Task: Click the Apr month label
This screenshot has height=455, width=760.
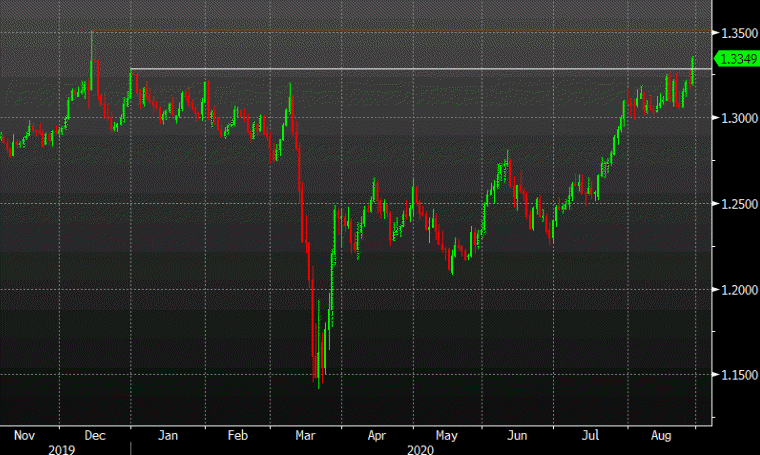Action: pyautogui.click(x=377, y=435)
